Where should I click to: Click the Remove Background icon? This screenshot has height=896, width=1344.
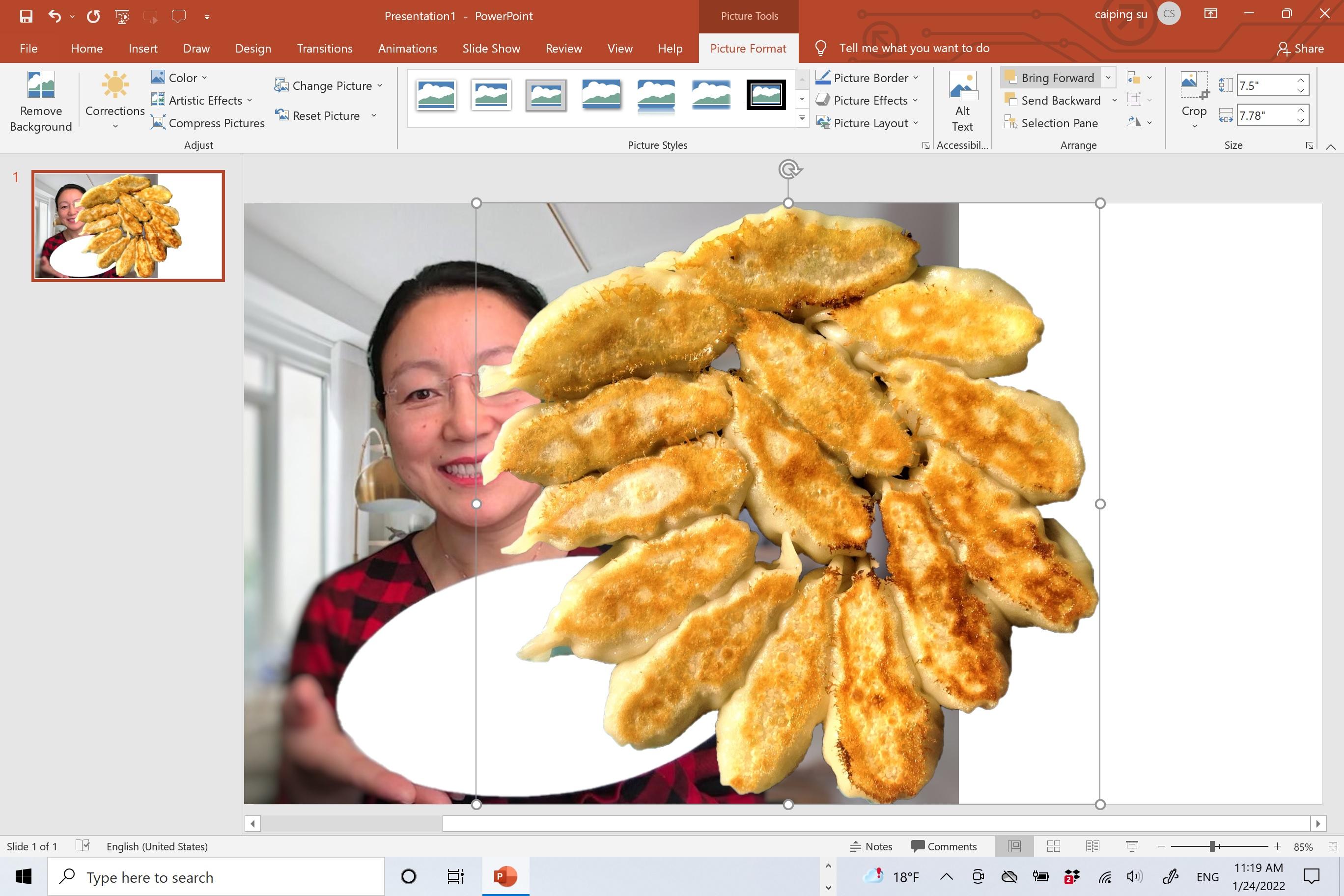click(x=41, y=85)
